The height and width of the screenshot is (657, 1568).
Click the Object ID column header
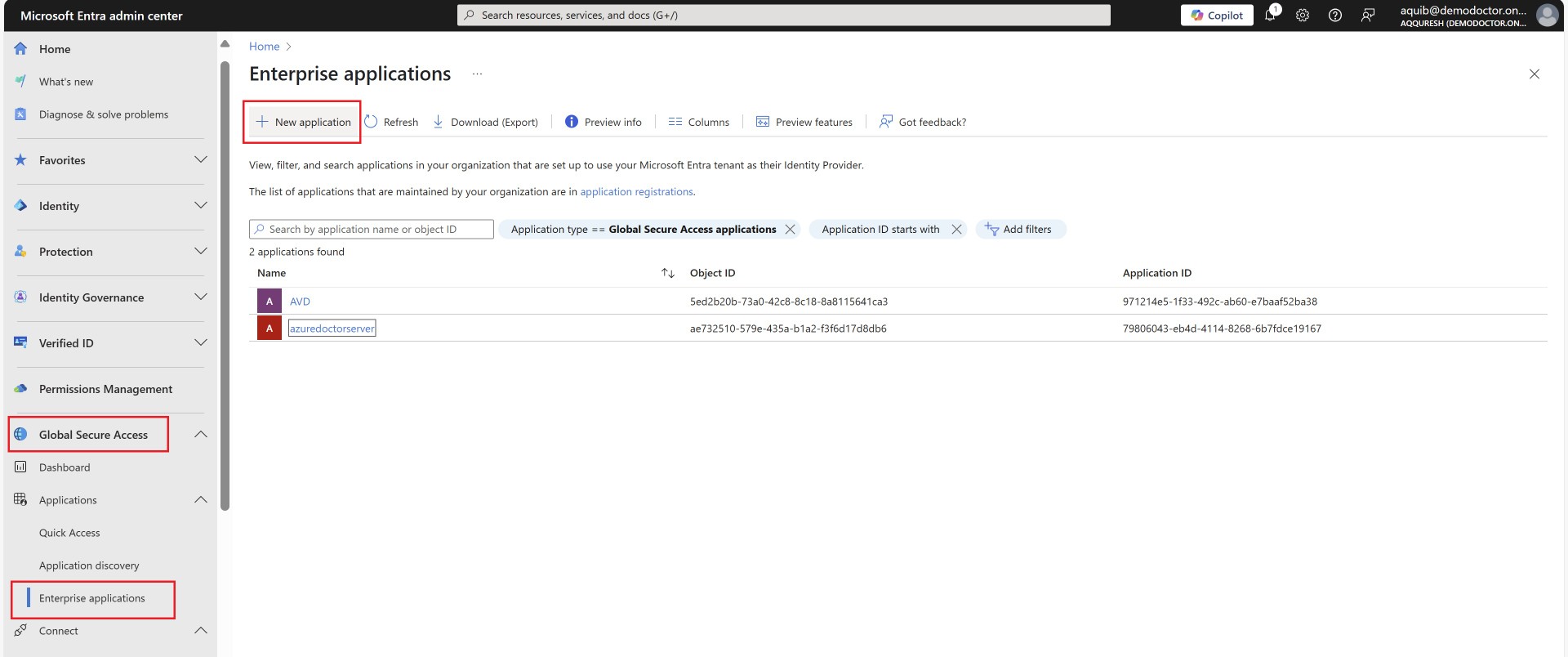712,273
